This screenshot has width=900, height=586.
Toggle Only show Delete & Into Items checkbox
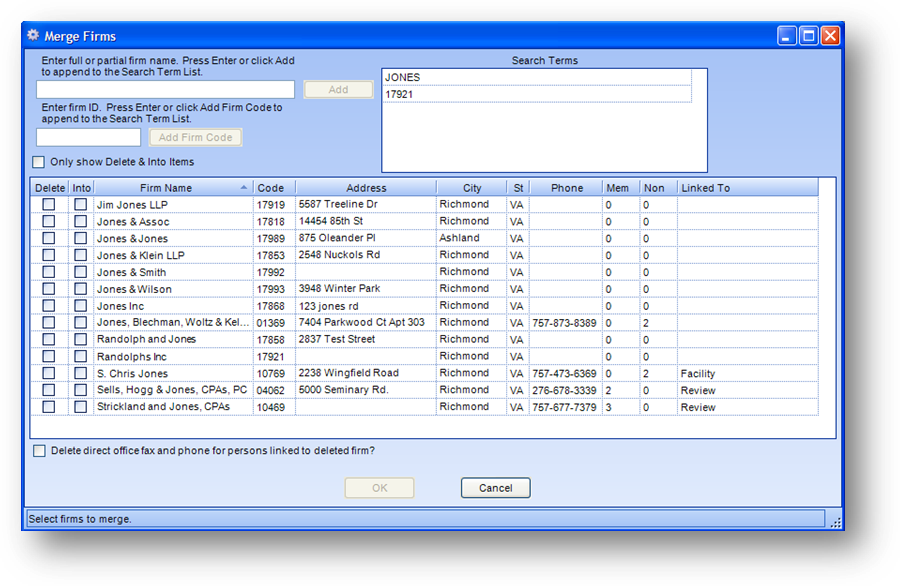point(38,162)
